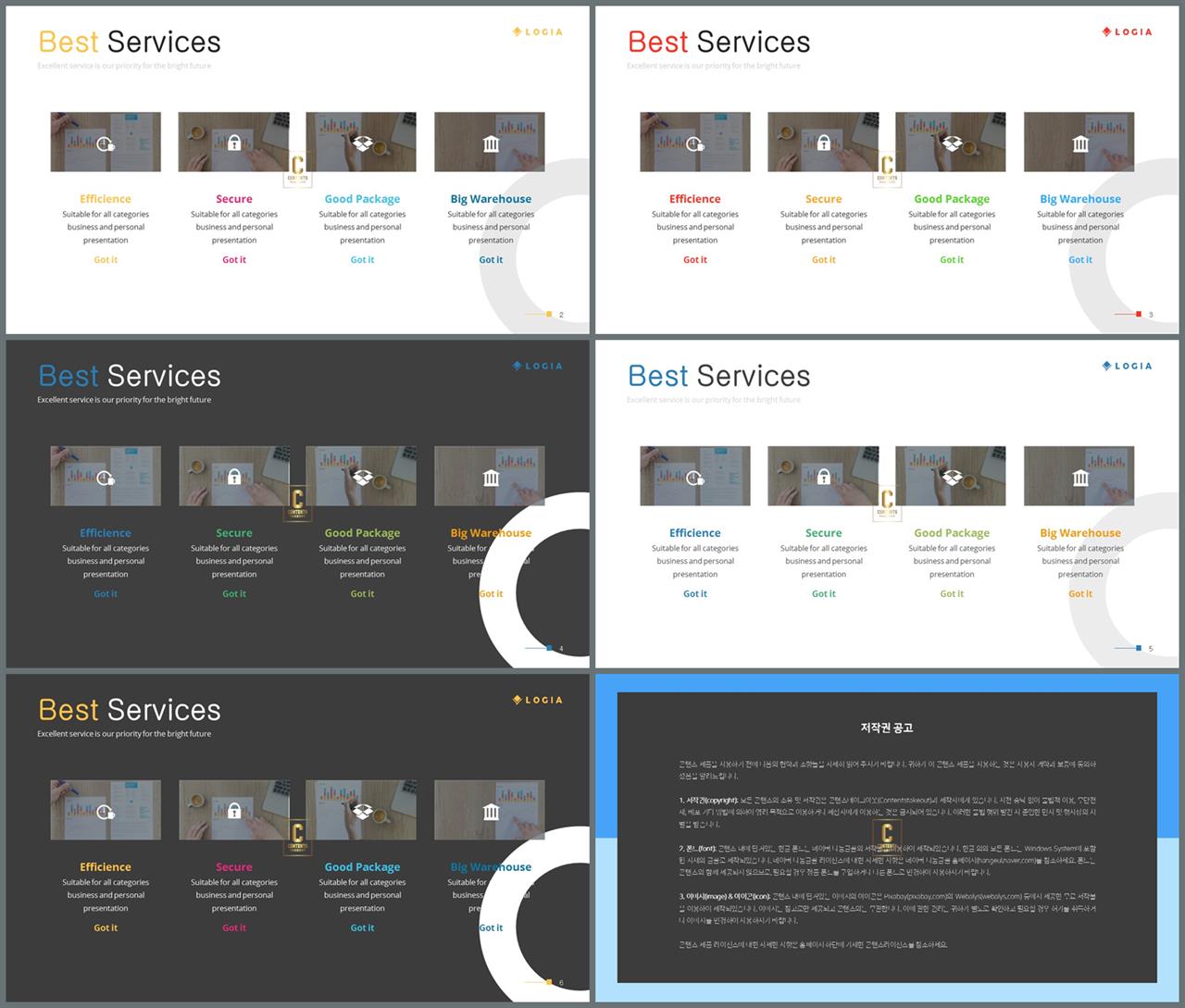
Task: Click the blue Efficience heading on slide 4
Action: 106,533
